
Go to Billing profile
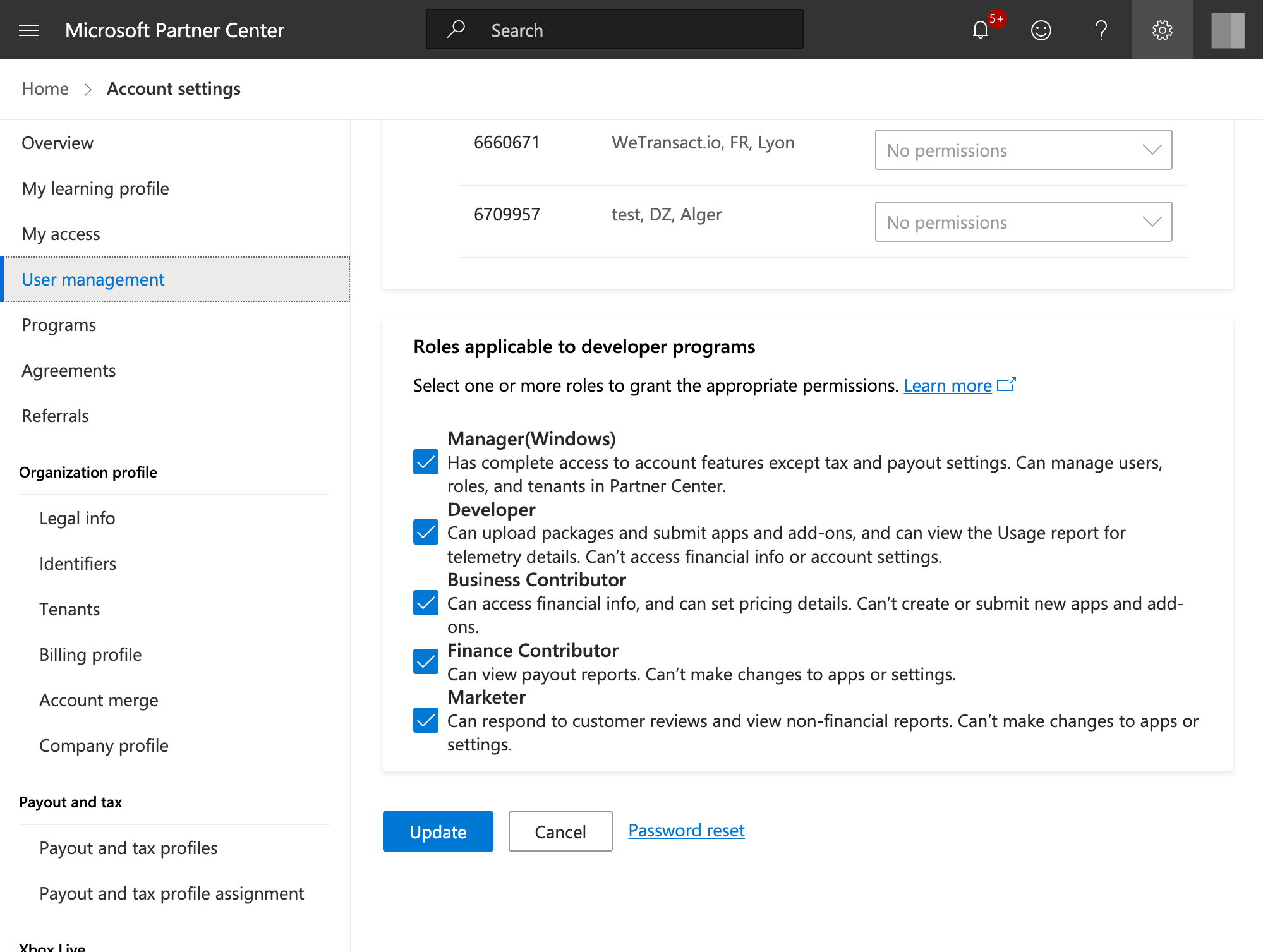(x=90, y=654)
